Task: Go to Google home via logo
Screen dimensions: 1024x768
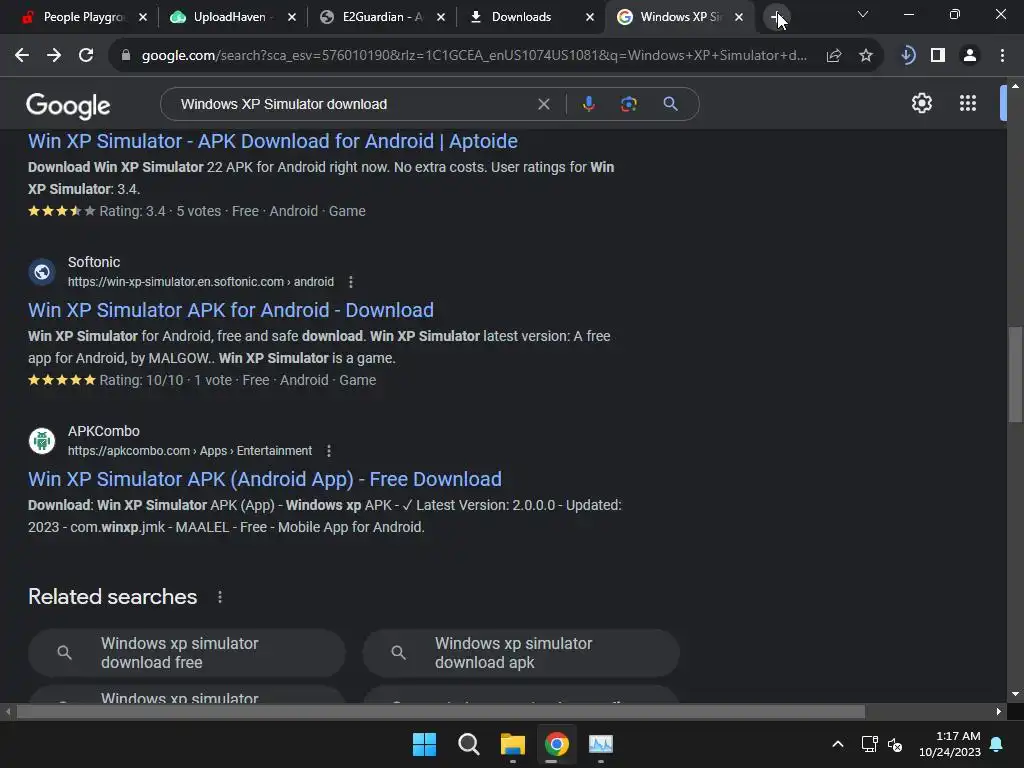Action: 68,105
